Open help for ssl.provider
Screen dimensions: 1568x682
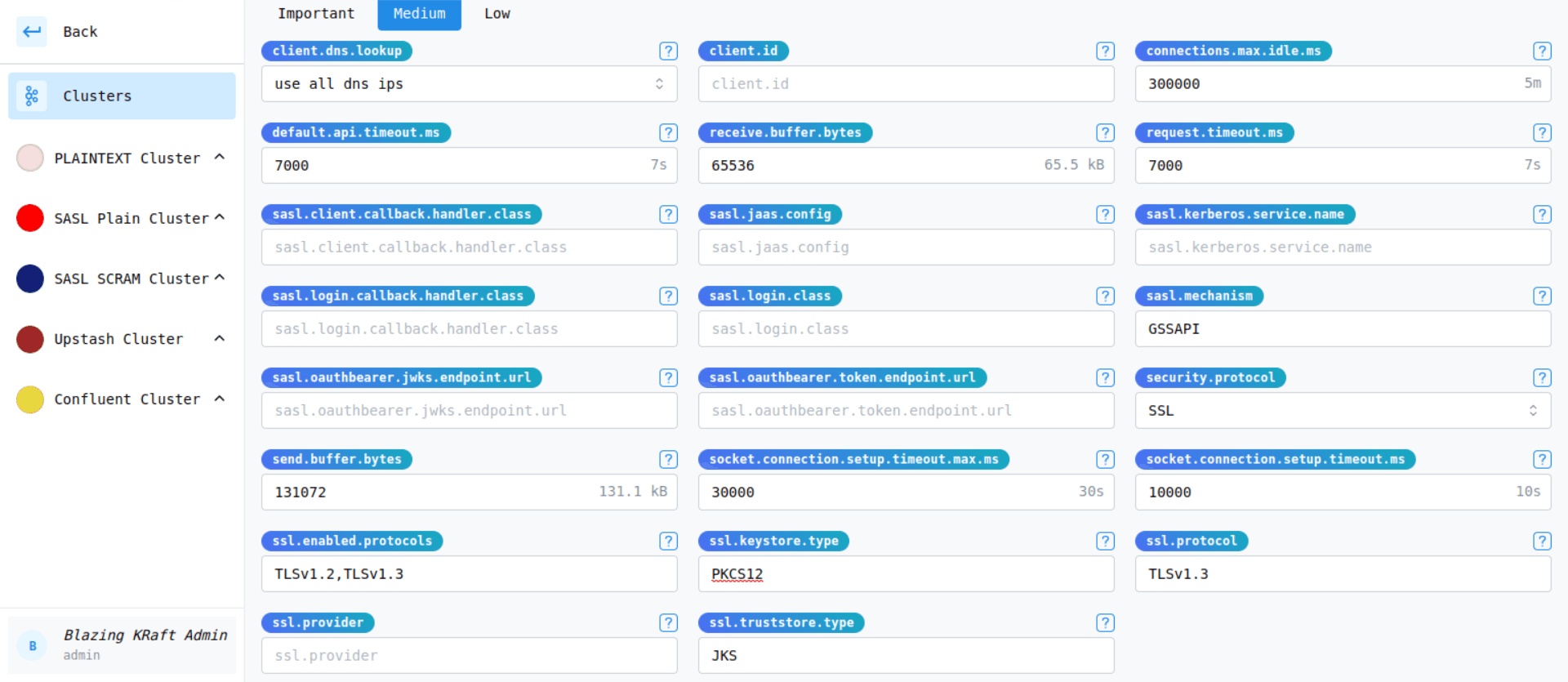(x=668, y=622)
